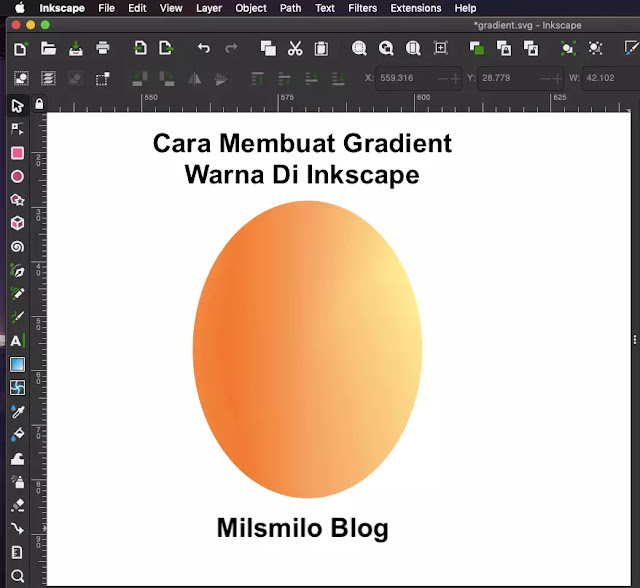The image size is (640, 588).
Task: Rotate selection 90 degrees clockwise
Action: tap(166, 78)
